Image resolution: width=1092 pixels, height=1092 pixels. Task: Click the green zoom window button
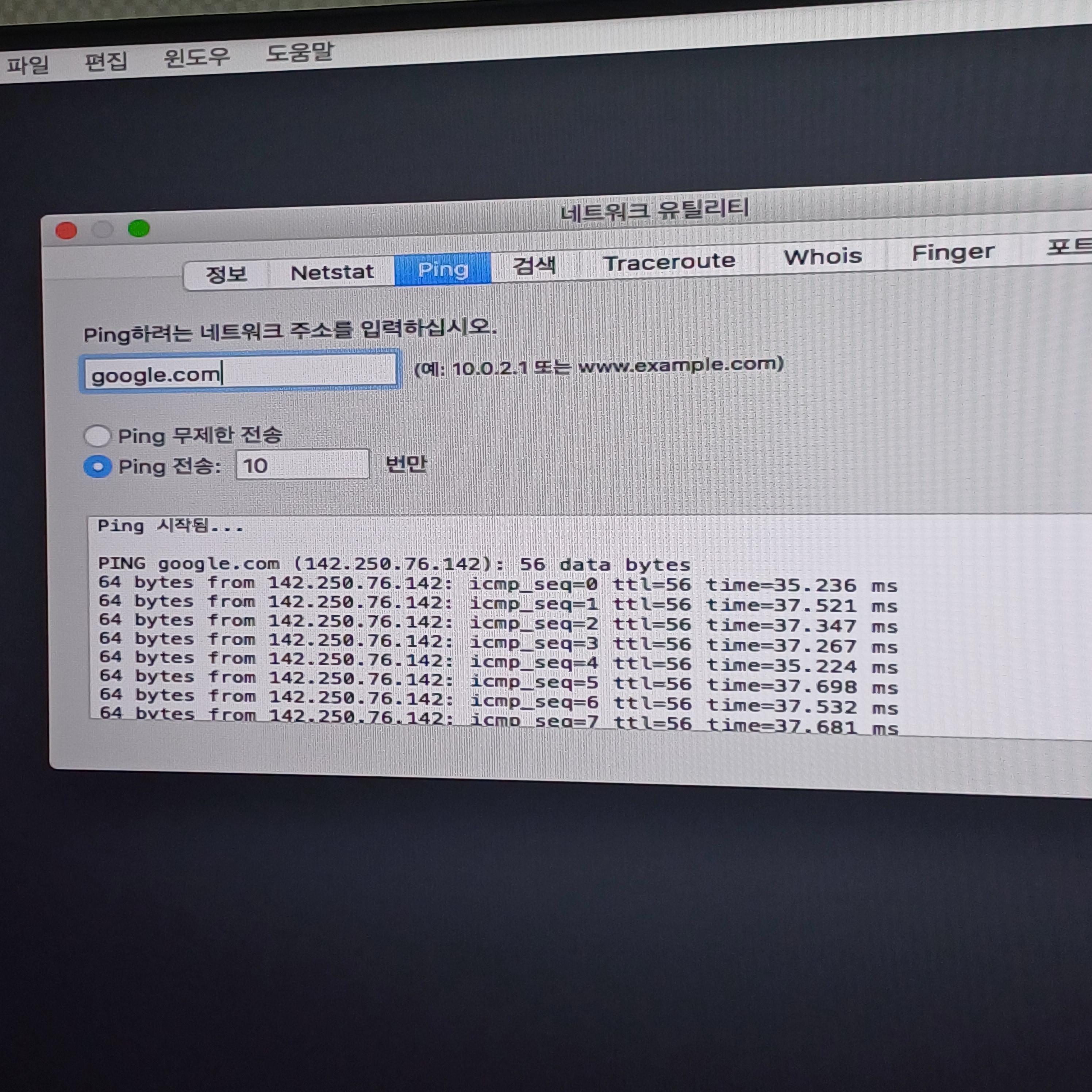point(138,228)
